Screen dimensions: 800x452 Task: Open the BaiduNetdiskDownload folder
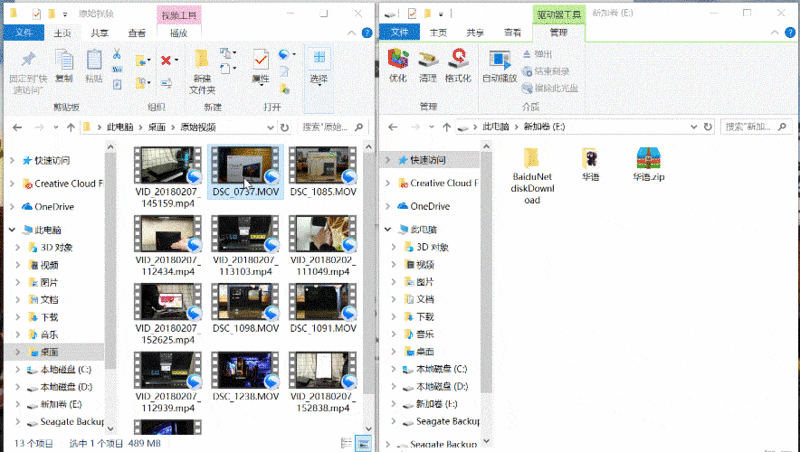(x=532, y=176)
